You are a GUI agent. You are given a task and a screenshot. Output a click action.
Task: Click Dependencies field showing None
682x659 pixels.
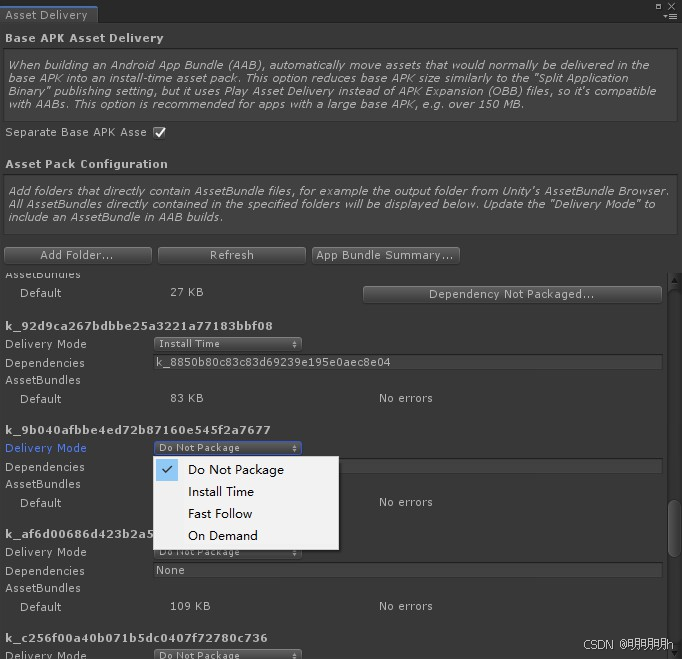point(408,570)
